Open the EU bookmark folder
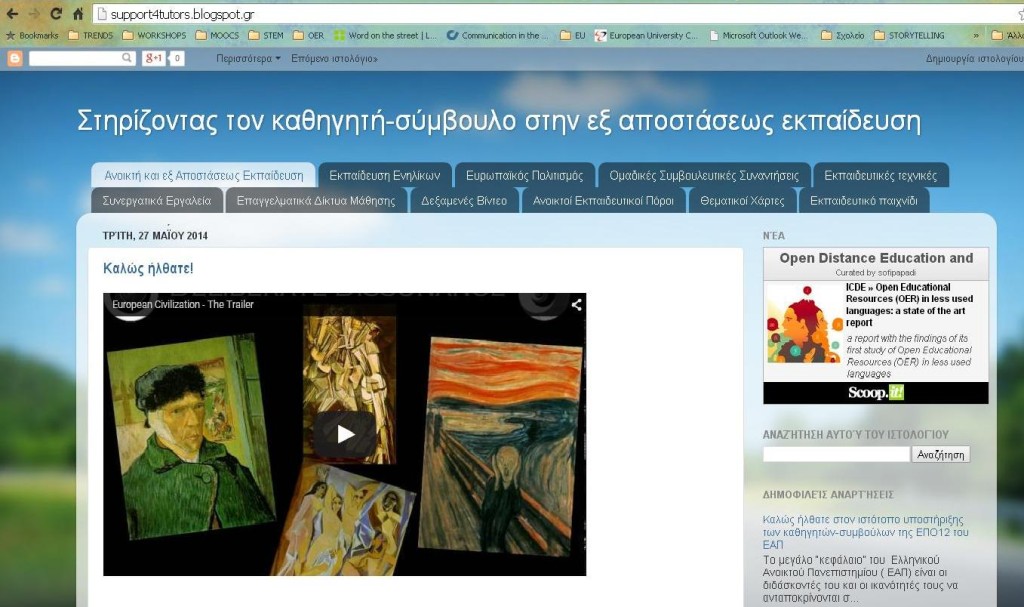This screenshot has height=607, width=1024. (x=573, y=35)
